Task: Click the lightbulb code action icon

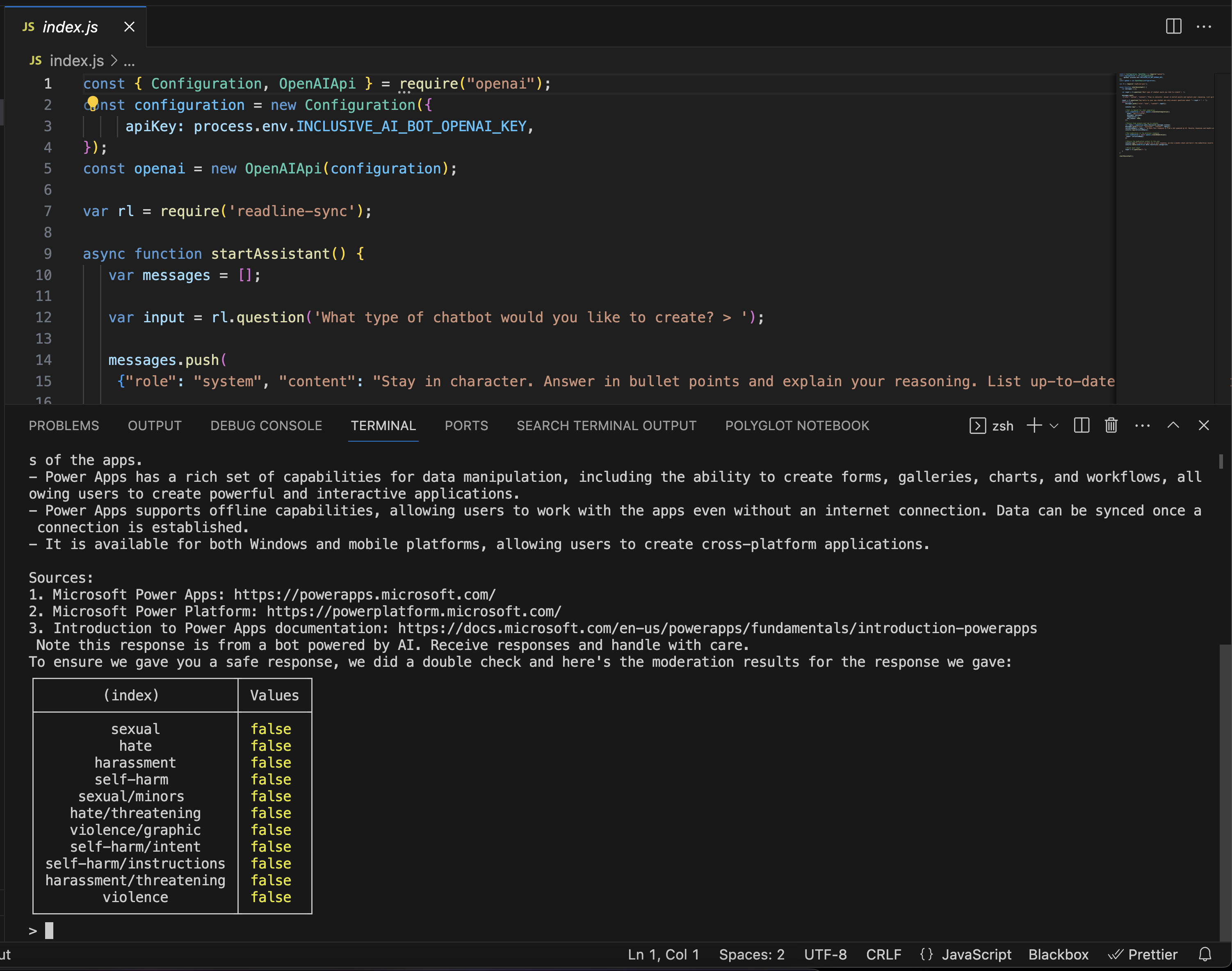Action: click(x=93, y=103)
